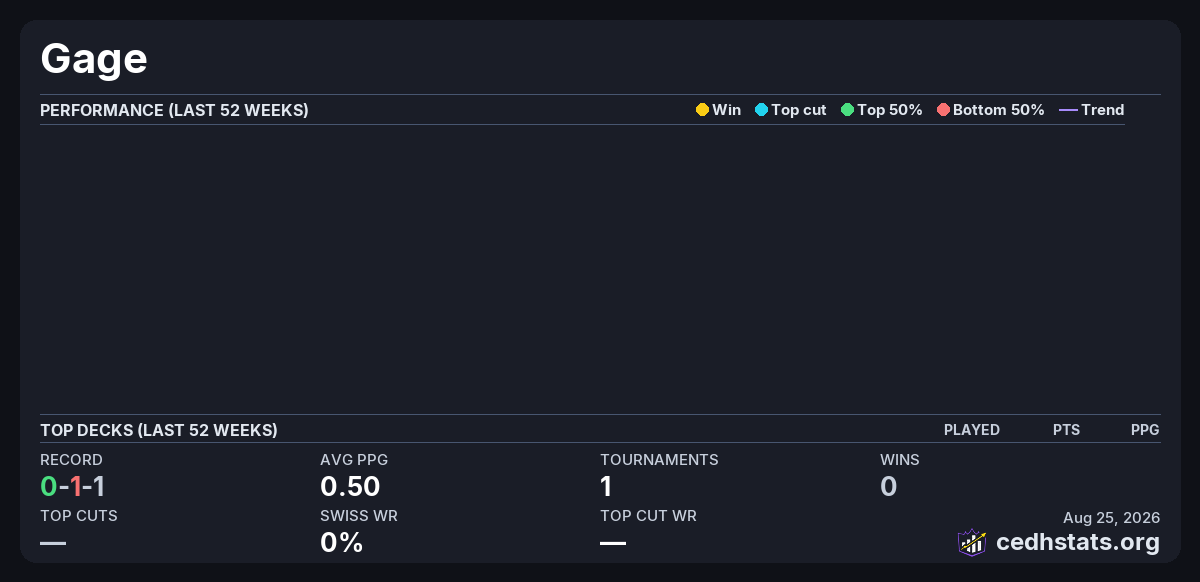Click the cedhstats shield logo icon
Image resolution: width=1200 pixels, height=582 pixels.
pyautogui.click(x=972, y=542)
